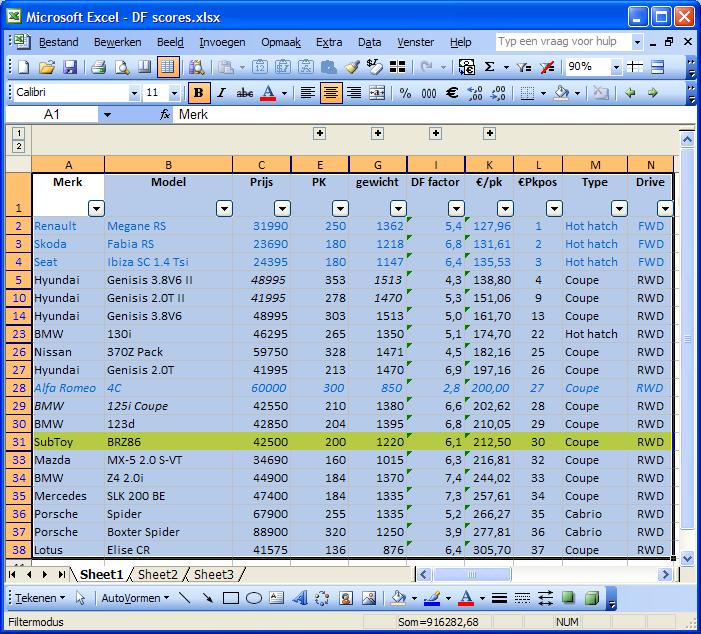Open the Bestand menu
Image resolution: width=701 pixels, height=634 pixels.
click(x=59, y=42)
